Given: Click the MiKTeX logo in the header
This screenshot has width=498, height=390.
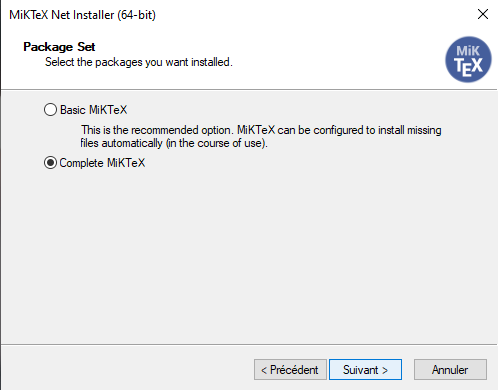Looking at the screenshot, I should point(468,59).
